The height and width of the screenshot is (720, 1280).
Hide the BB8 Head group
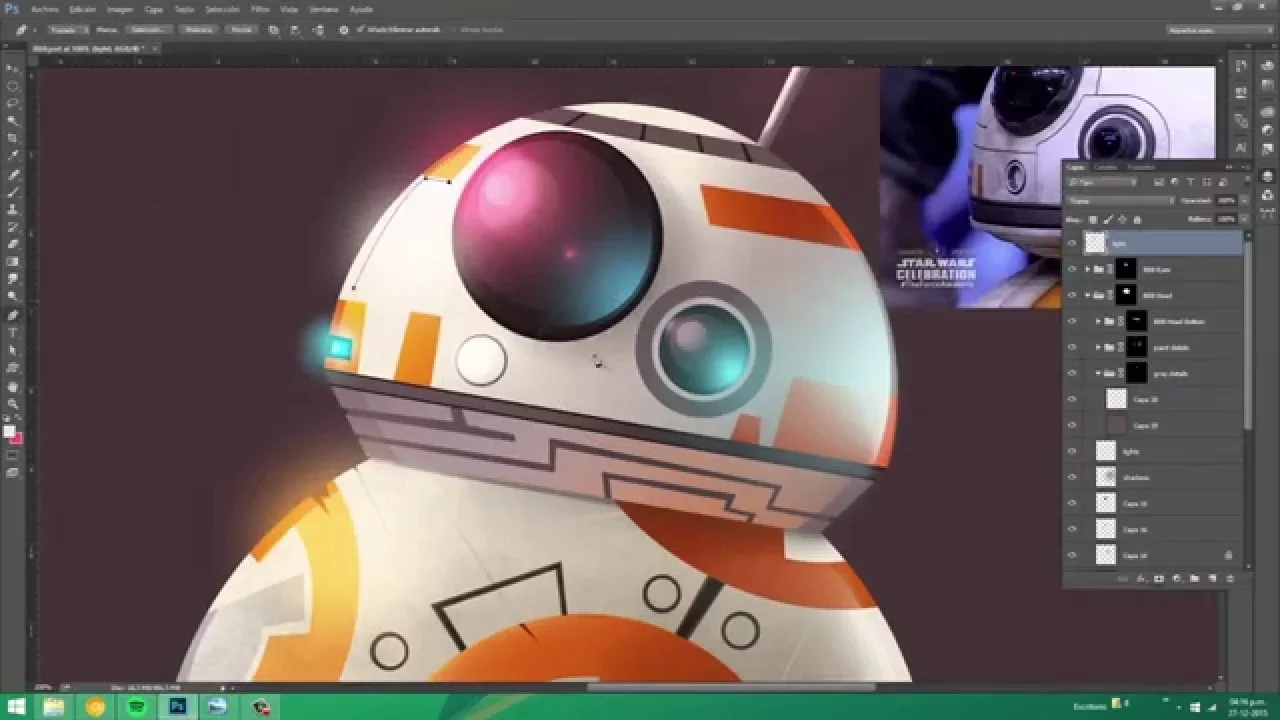click(x=1072, y=295)
